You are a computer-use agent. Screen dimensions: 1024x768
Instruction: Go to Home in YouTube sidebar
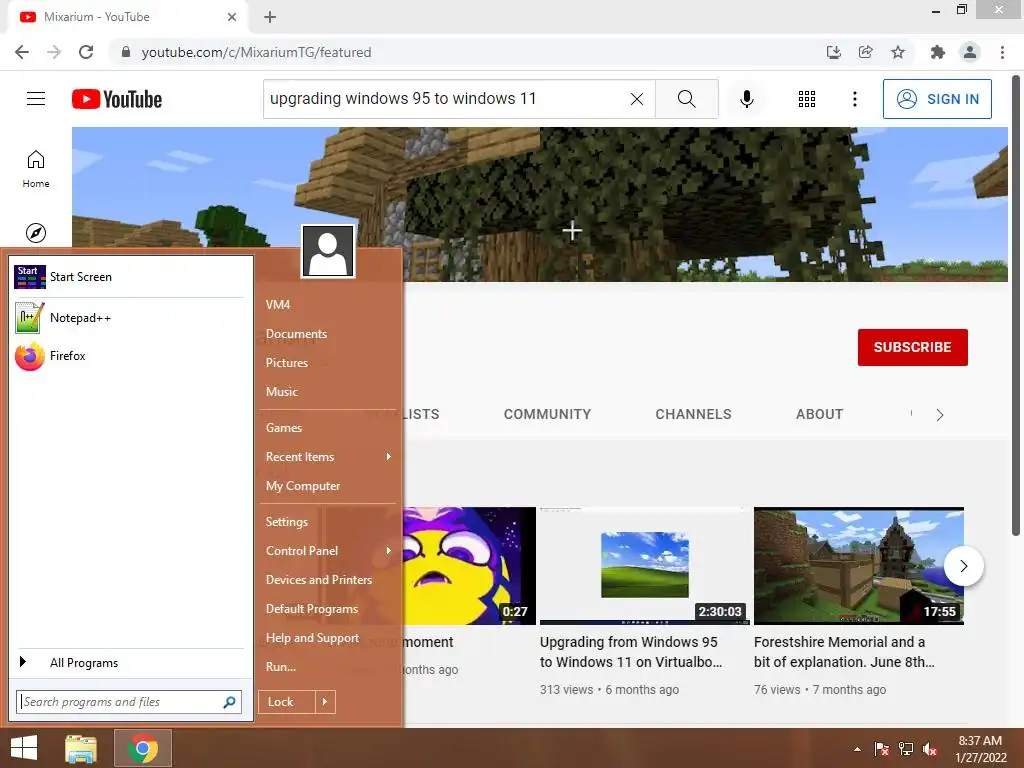pos(36,168)
